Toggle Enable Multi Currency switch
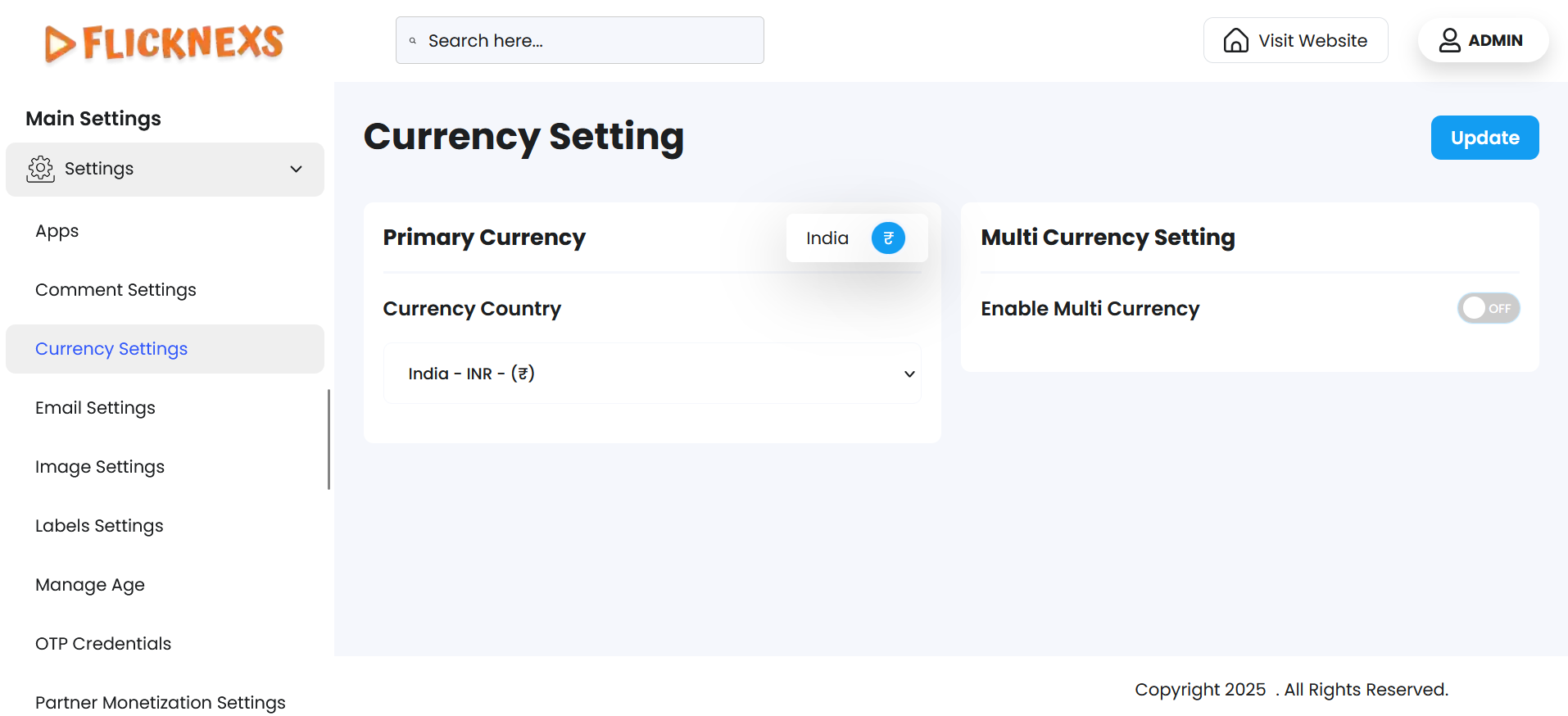The width and height of the screenshot is (1568, 716). click(1488, 308)
